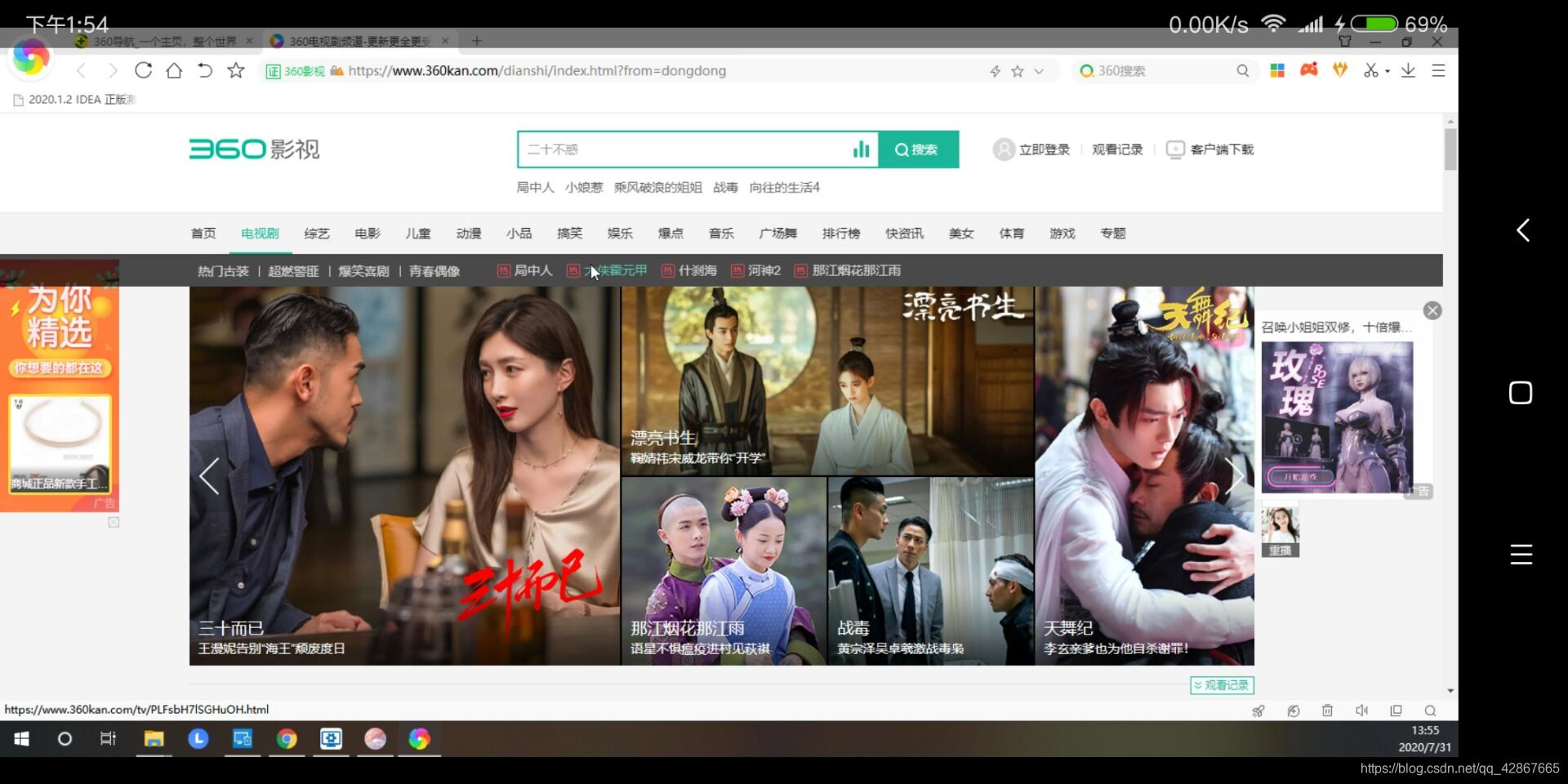Open the colorful apps grid extension icon
The height and width of the screenshot is (784, 1568).
click(x=1278, y=70)
